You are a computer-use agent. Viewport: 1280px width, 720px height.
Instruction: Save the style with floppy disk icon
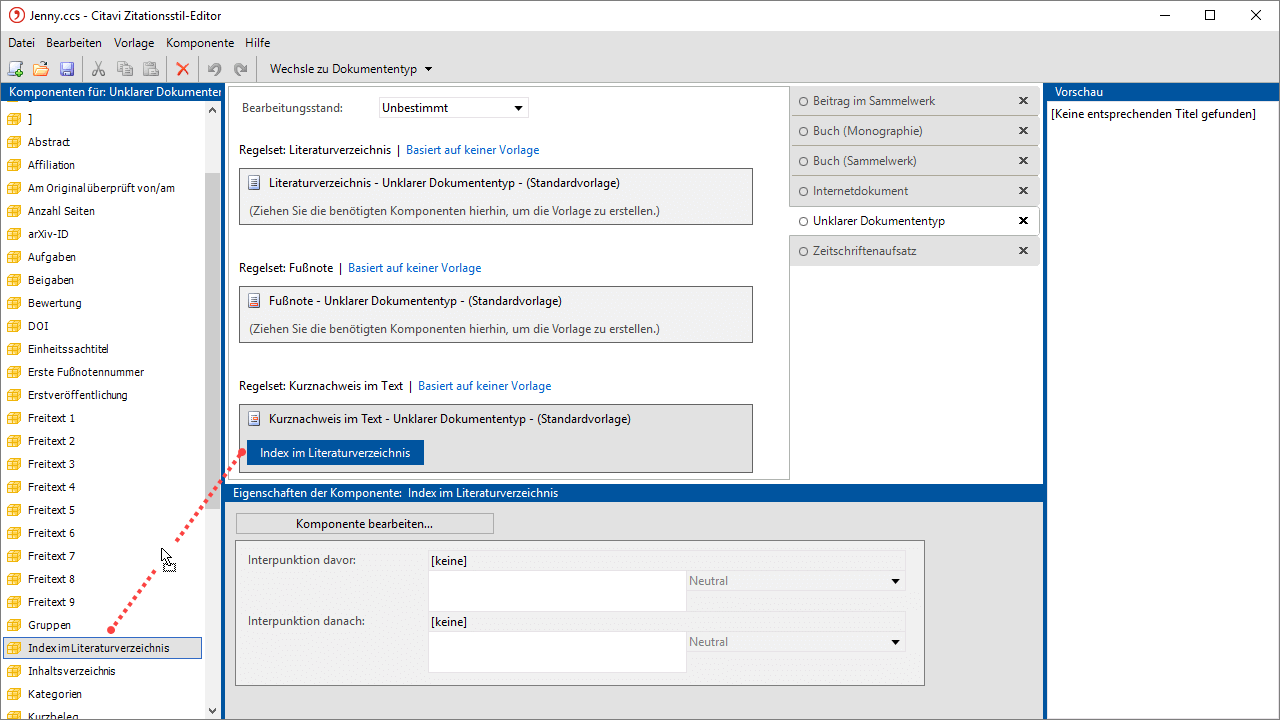tap(67, 69)
